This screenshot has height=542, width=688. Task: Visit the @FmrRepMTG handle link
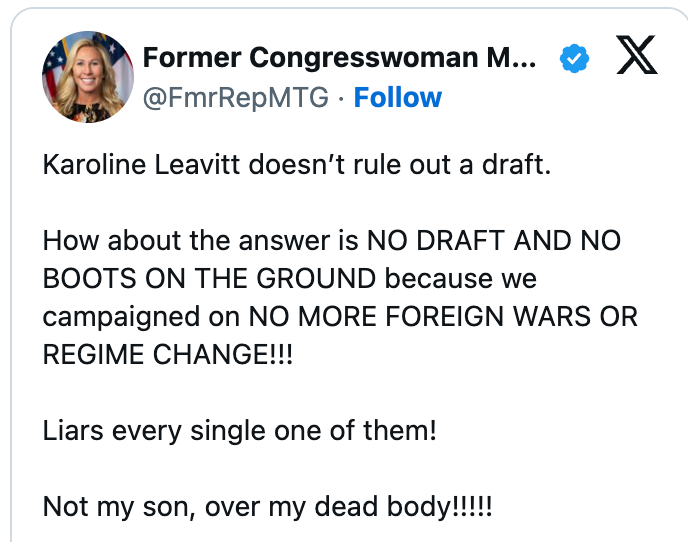[235, 98]
